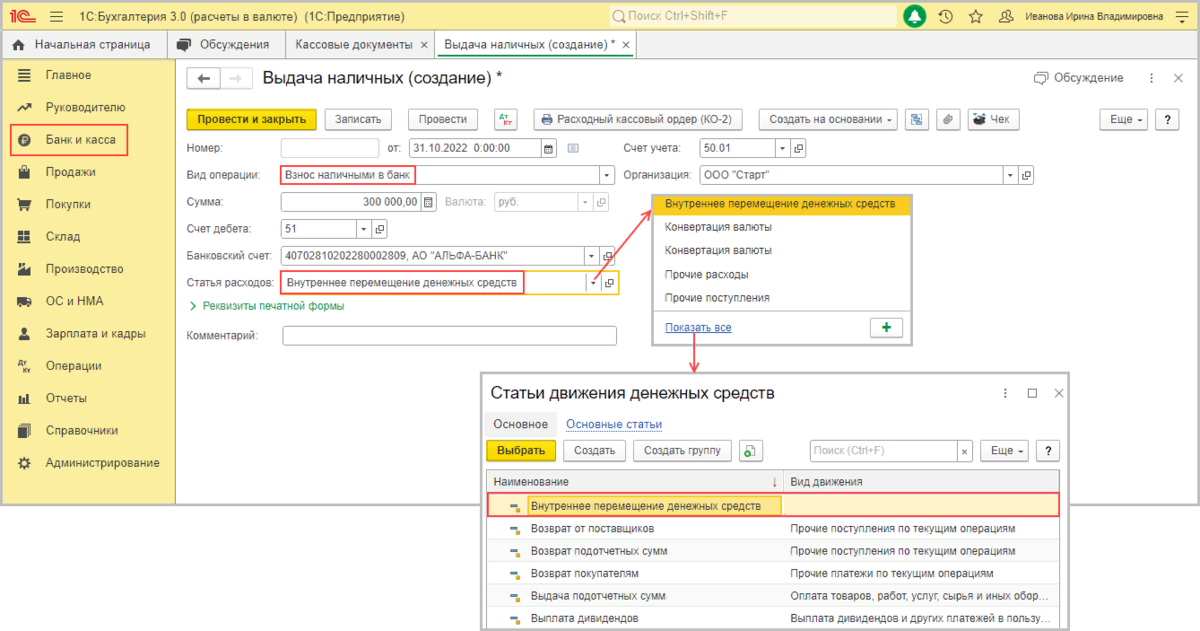Open three-dot menu of document form
Viewport: 1200px width, 631px height.
(x=1151, y=78)
